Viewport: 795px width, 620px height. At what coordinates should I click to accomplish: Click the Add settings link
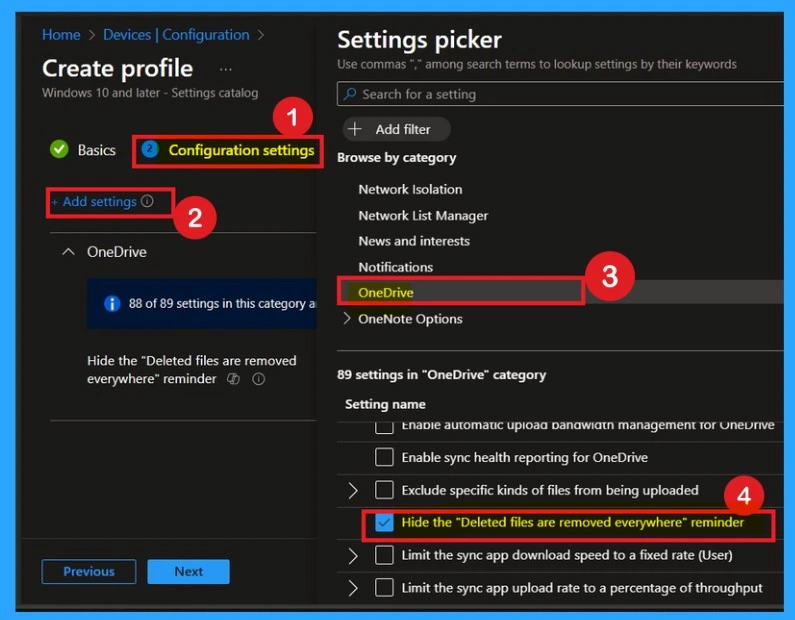(x=99, y=202)
